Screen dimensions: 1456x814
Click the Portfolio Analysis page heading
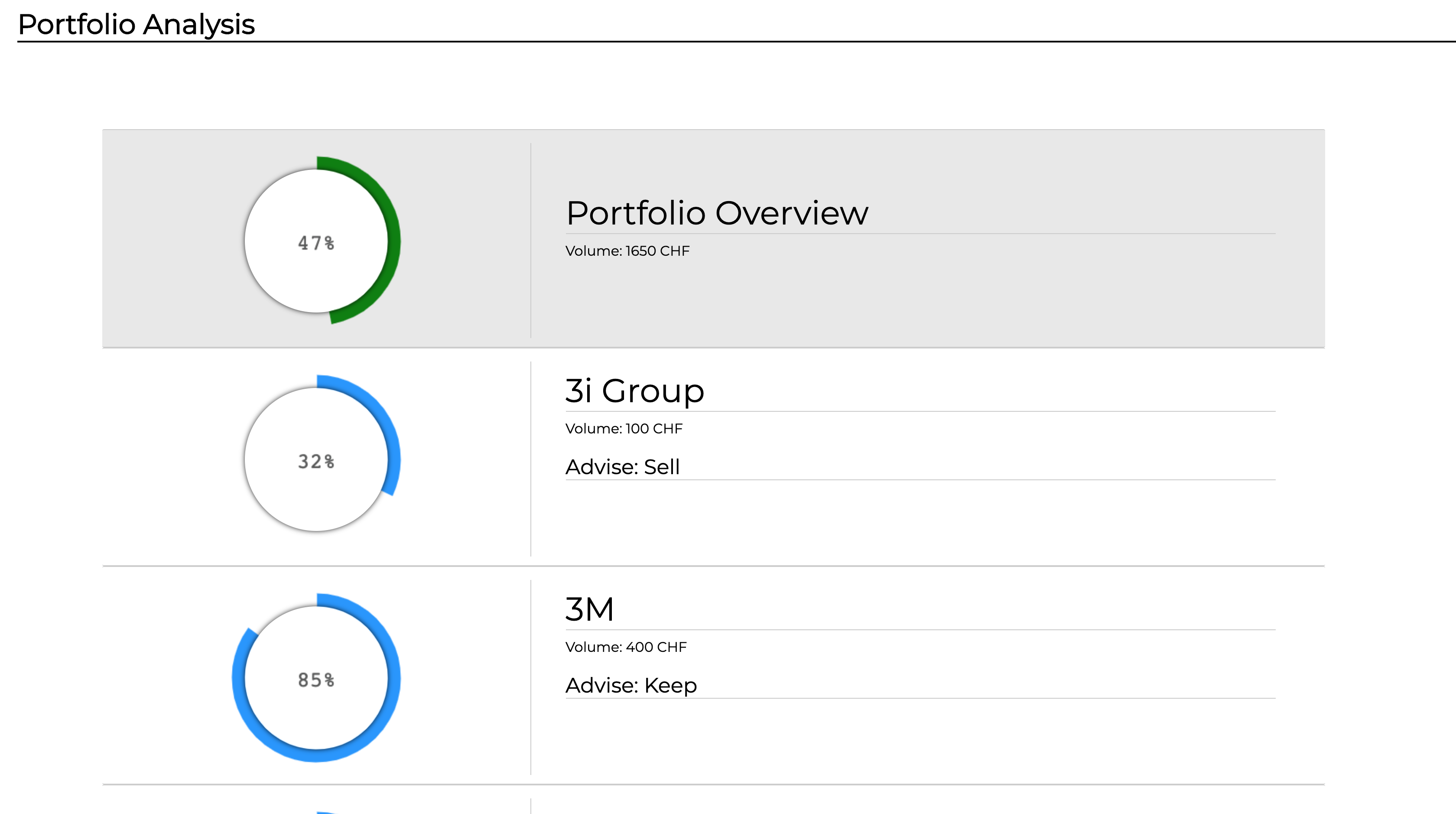coord(136,24)
